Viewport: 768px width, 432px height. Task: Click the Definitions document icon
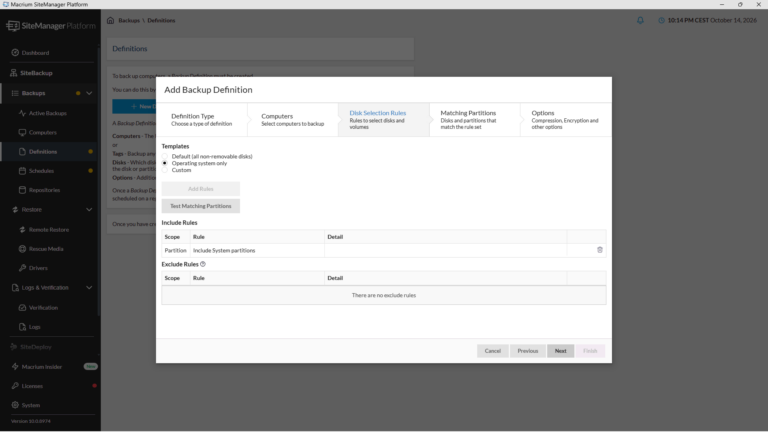click(22, 151)
